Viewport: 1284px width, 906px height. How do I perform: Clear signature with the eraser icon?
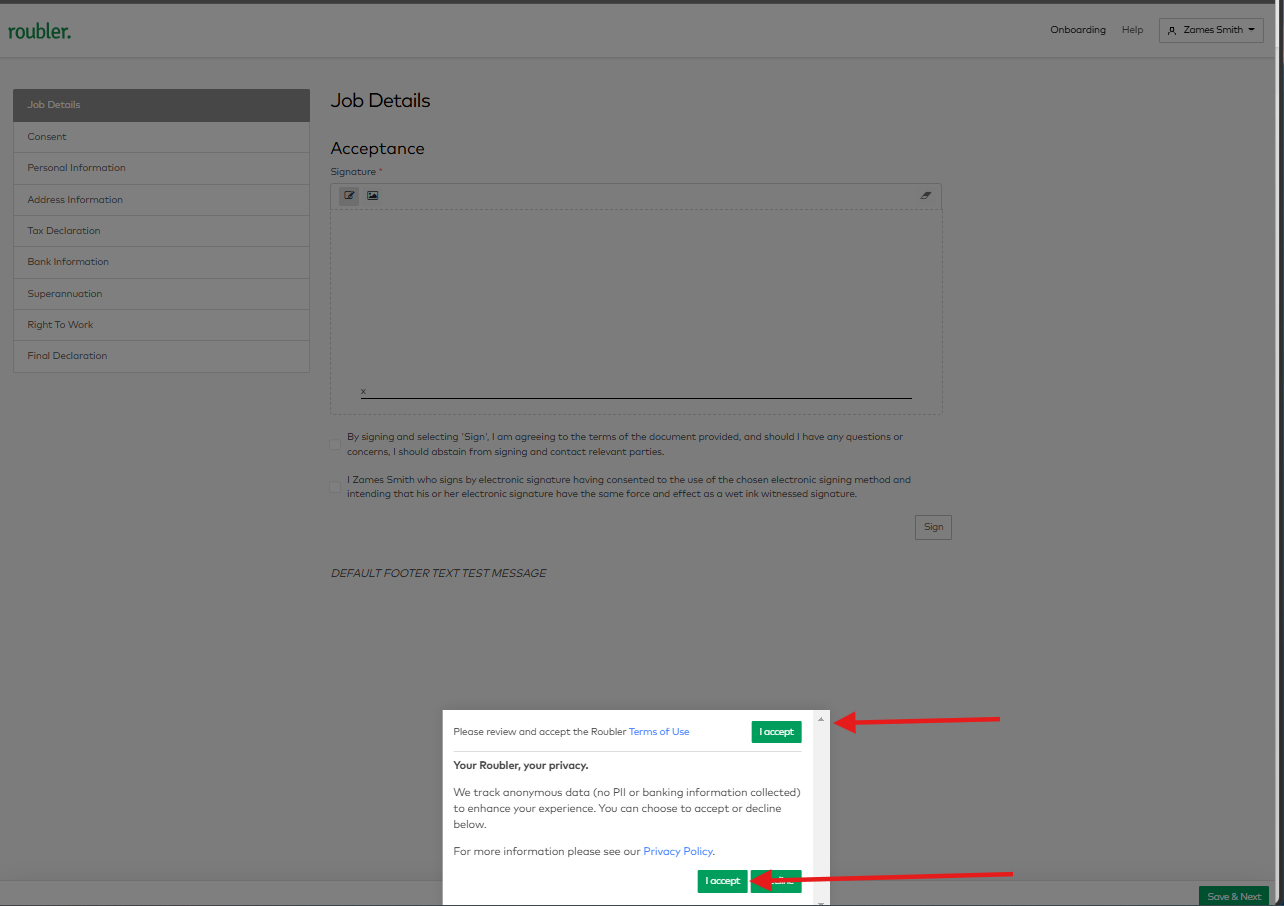pyautogui.click(x=926, y=196)
